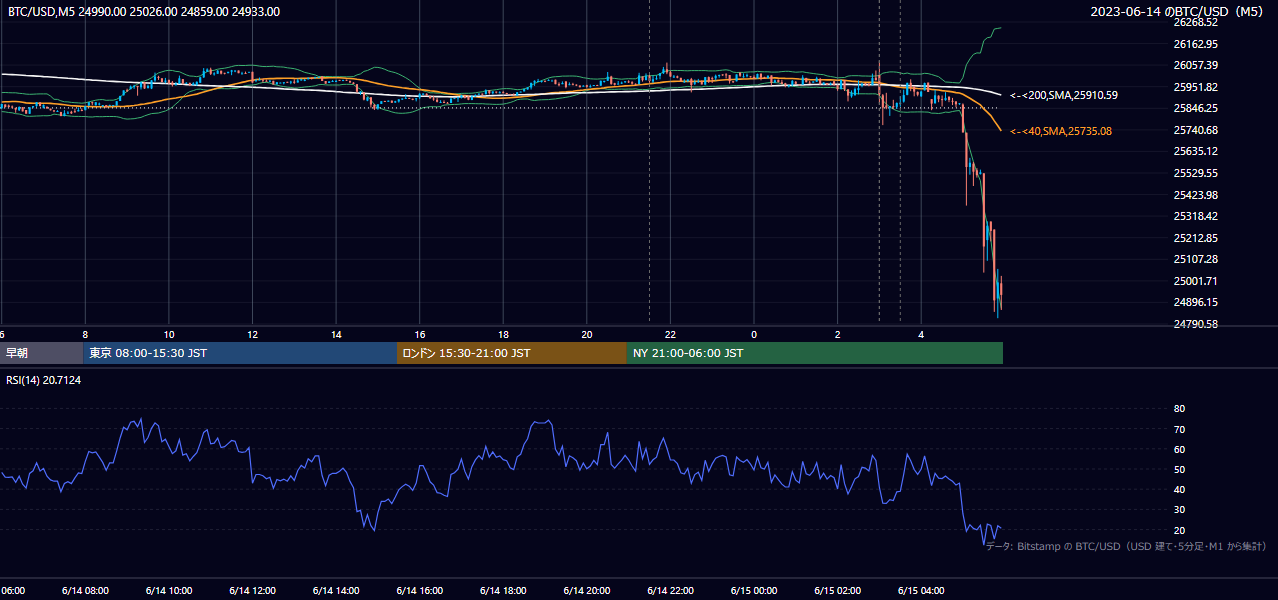Click the 6/15 02:00 time label

pos(837,591)
